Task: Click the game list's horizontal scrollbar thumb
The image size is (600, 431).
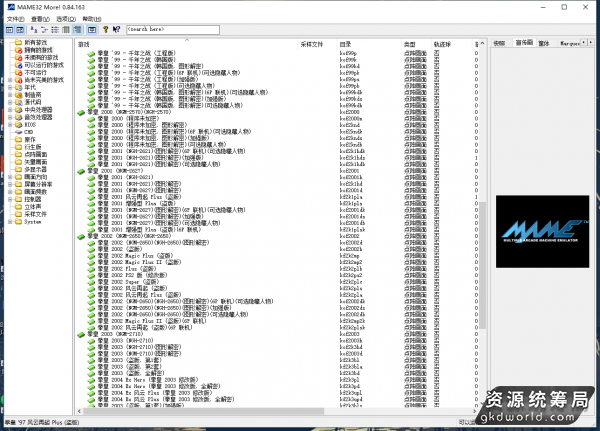Action: coord(204,411)
